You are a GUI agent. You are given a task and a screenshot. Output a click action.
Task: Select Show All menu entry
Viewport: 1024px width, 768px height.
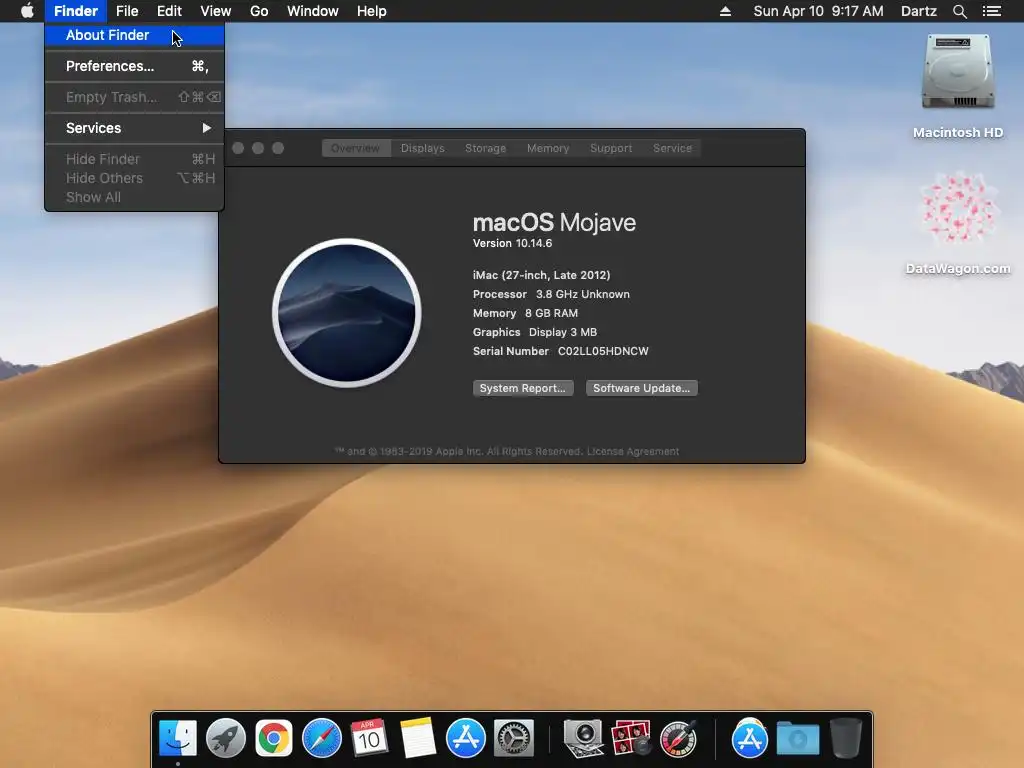click(x=135, y=197)
